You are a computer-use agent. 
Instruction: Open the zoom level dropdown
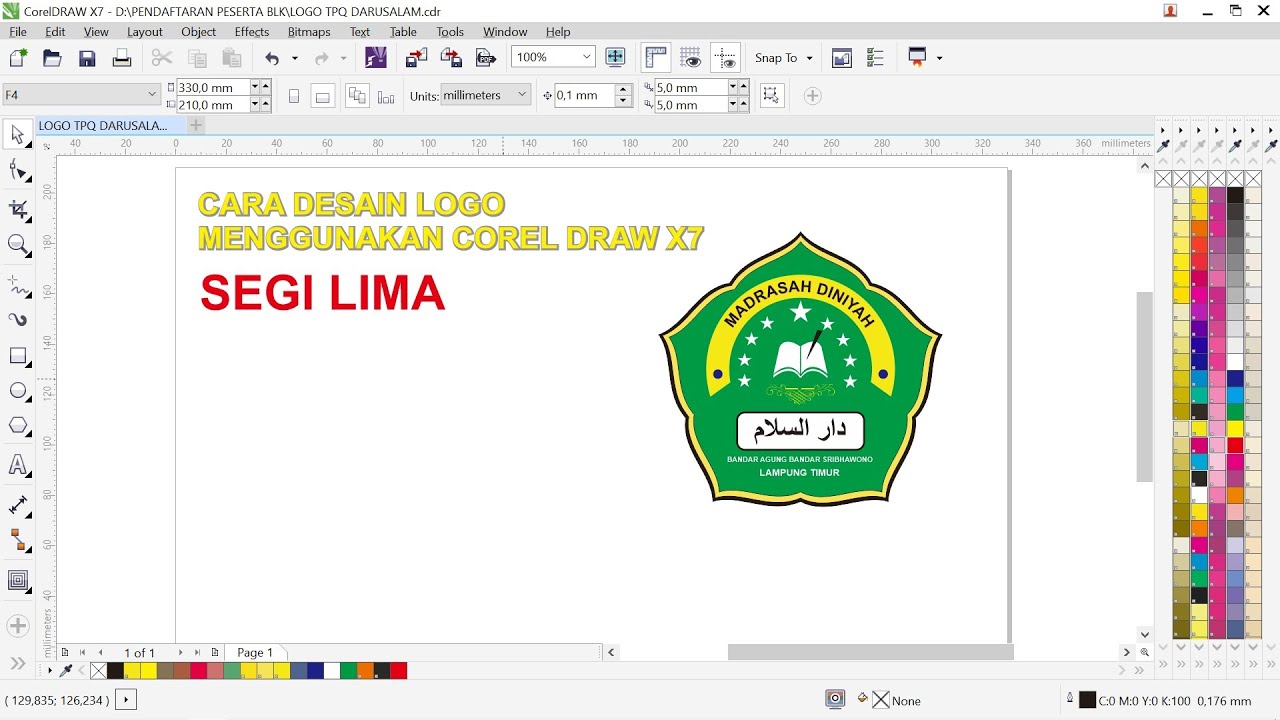click(587, 57)
